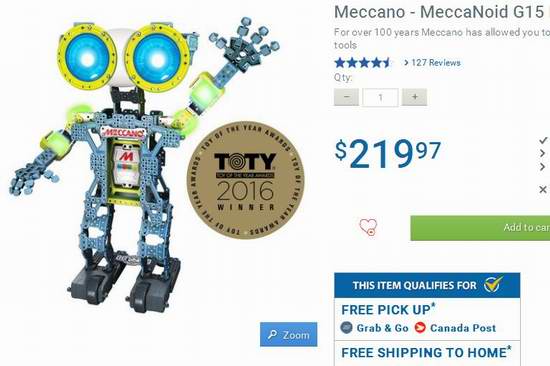Select the FREE PICK UP option heading

point(389,310)
